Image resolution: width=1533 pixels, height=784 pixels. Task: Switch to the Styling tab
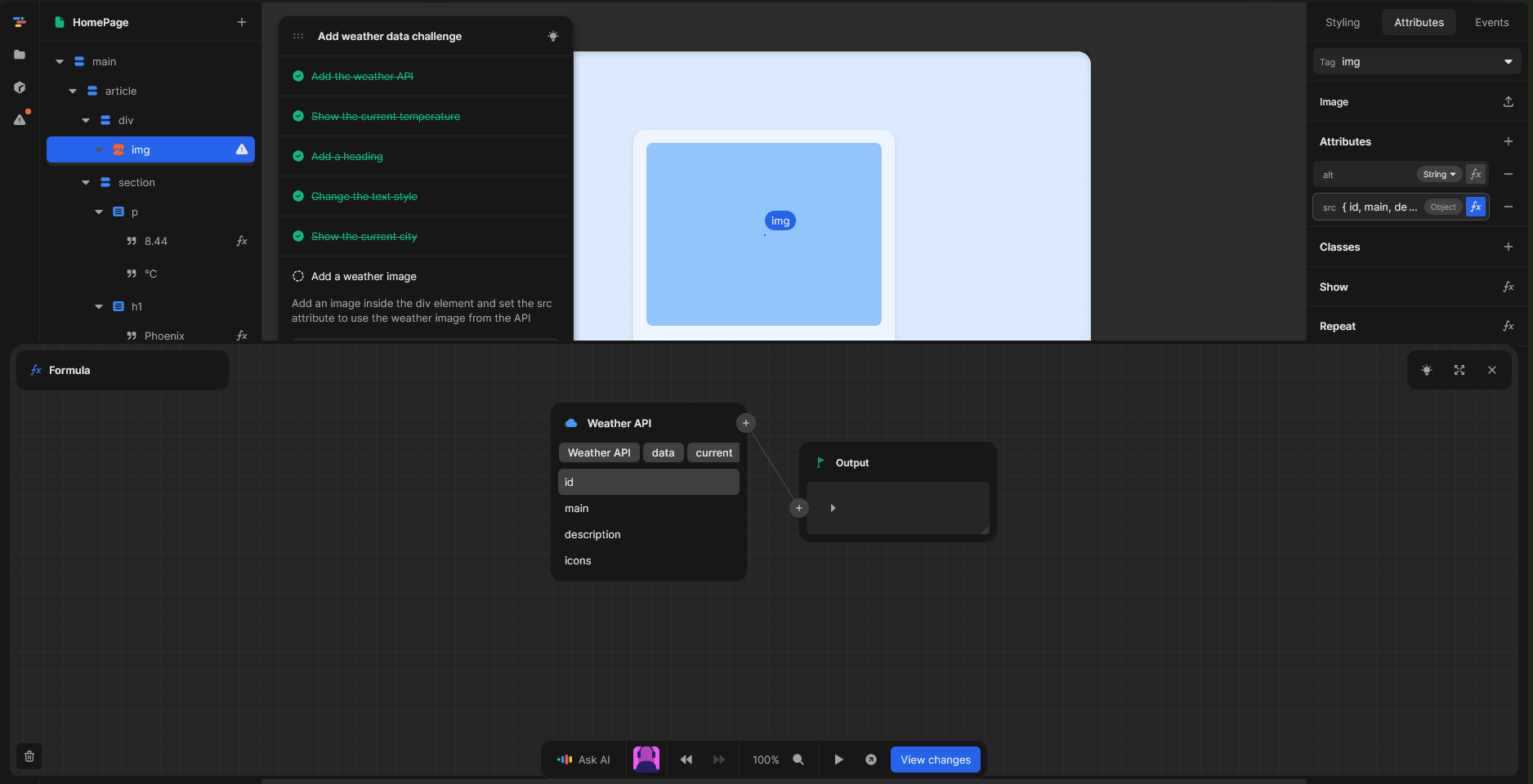point(1341,22)
